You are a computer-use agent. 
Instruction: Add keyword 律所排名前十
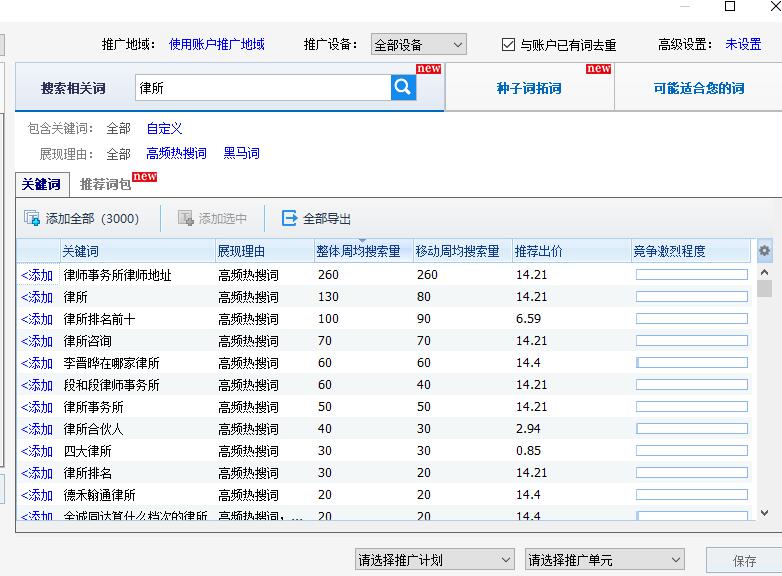(x=37, y=319)
